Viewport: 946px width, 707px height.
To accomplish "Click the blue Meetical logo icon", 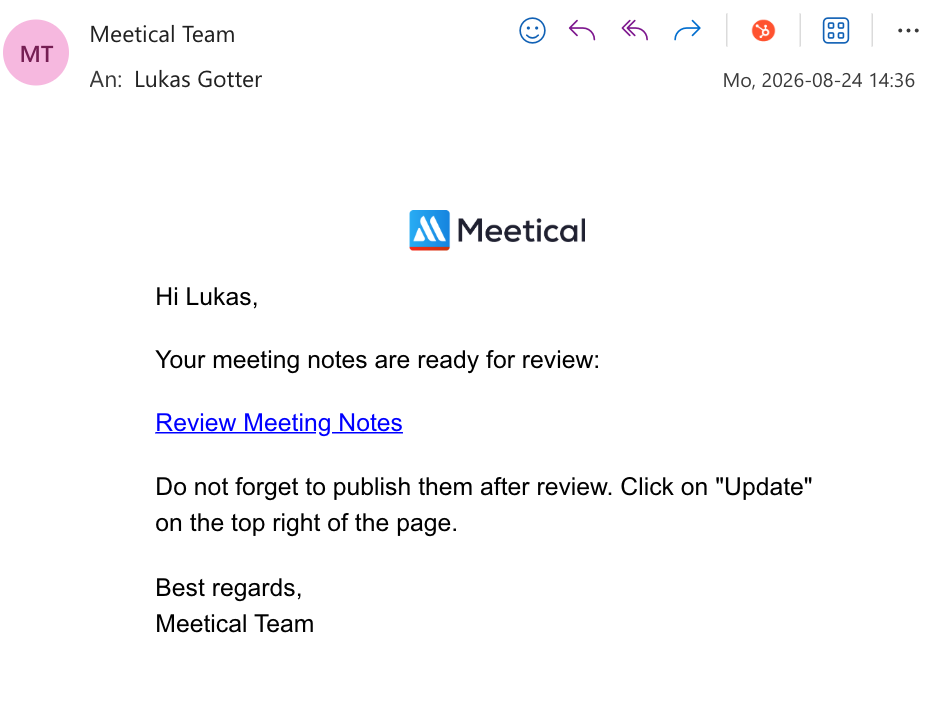I will 429,230.
